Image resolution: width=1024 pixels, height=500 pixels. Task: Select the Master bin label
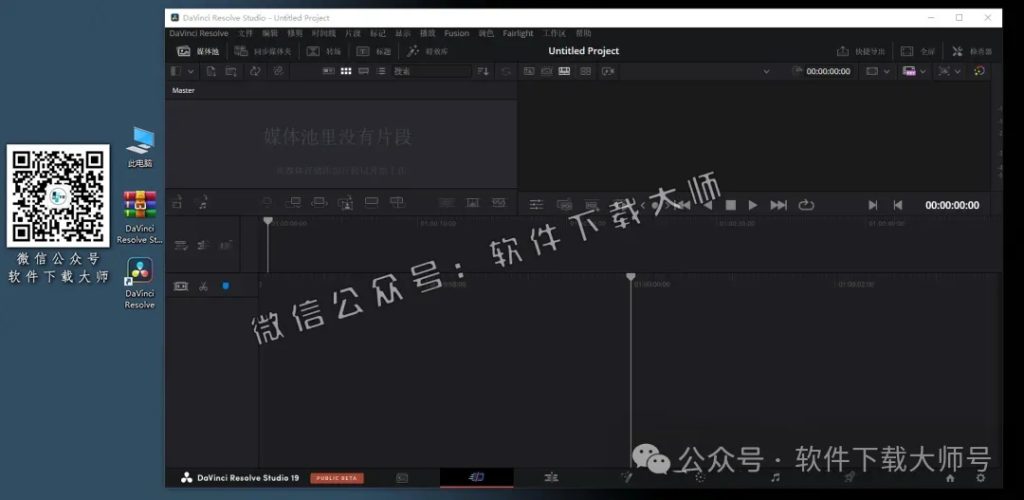184,91
